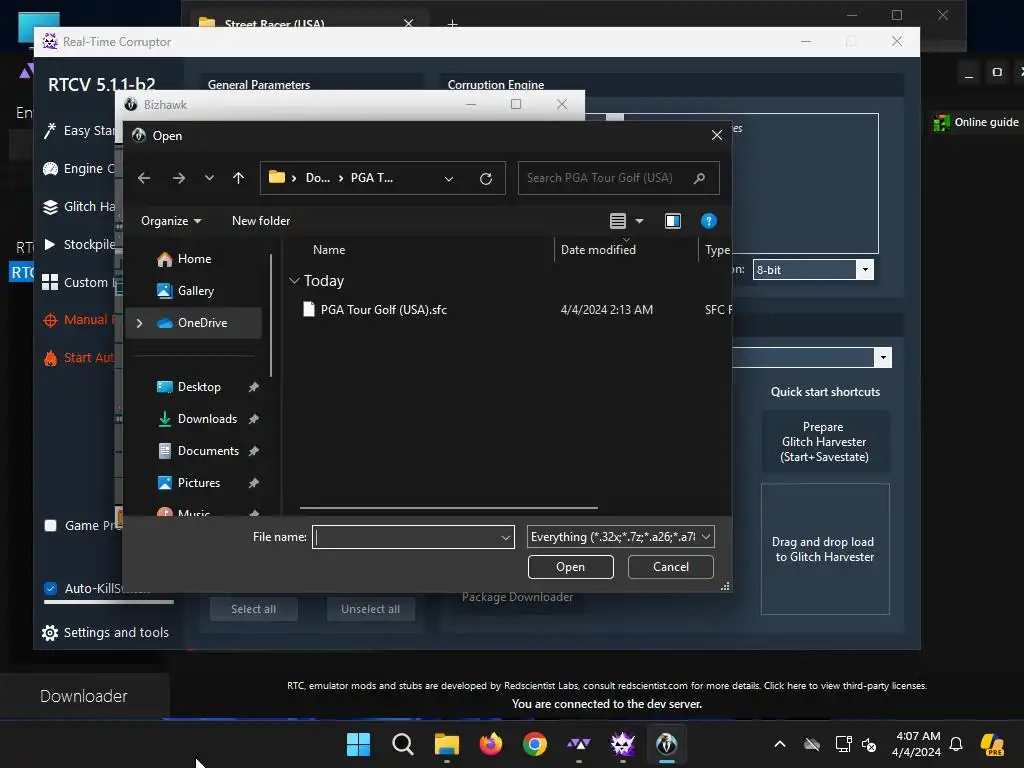1024x768 pixels.
Task: Click the Open button
Action: click(570, 567)
